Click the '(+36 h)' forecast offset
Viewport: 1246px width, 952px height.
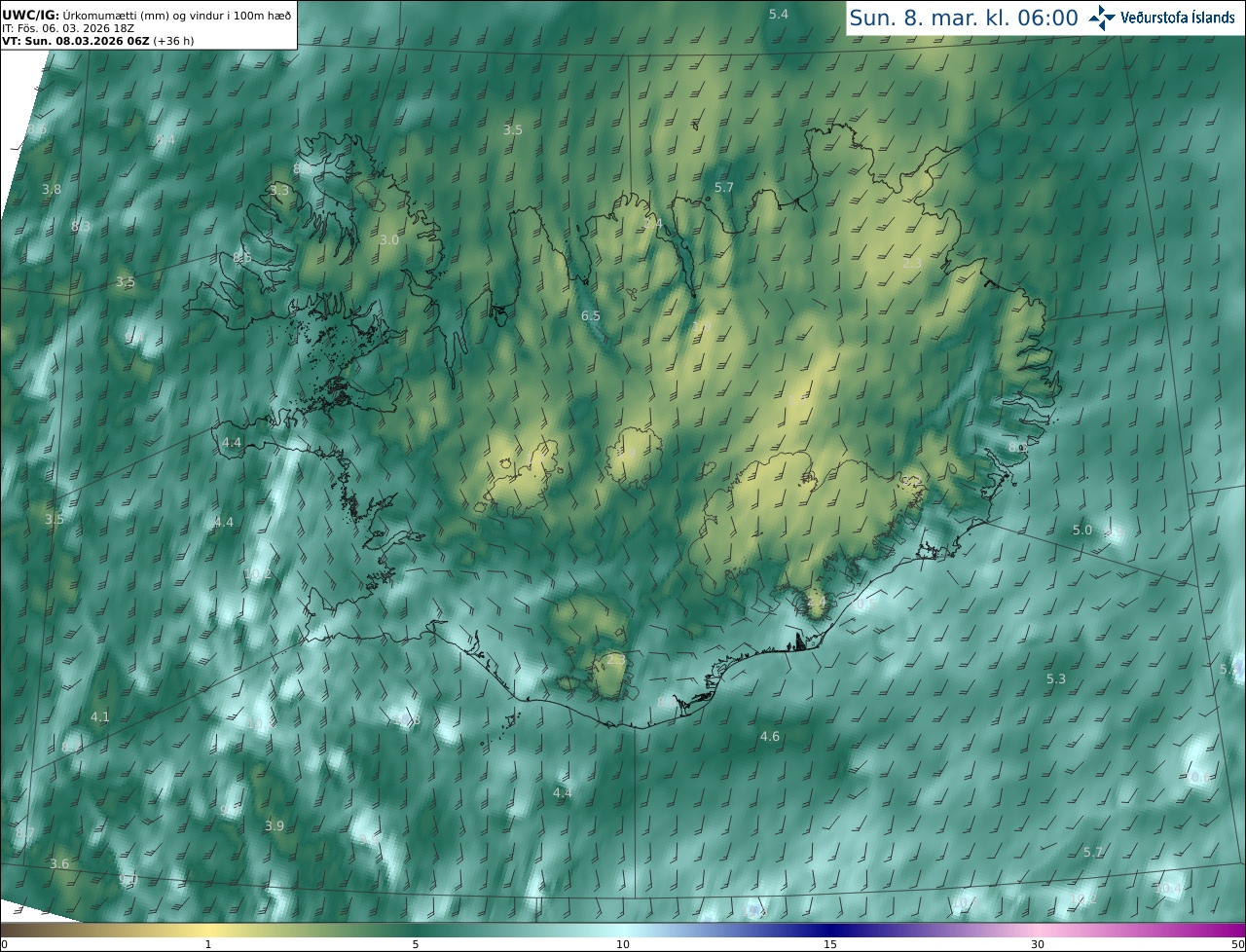171,41
